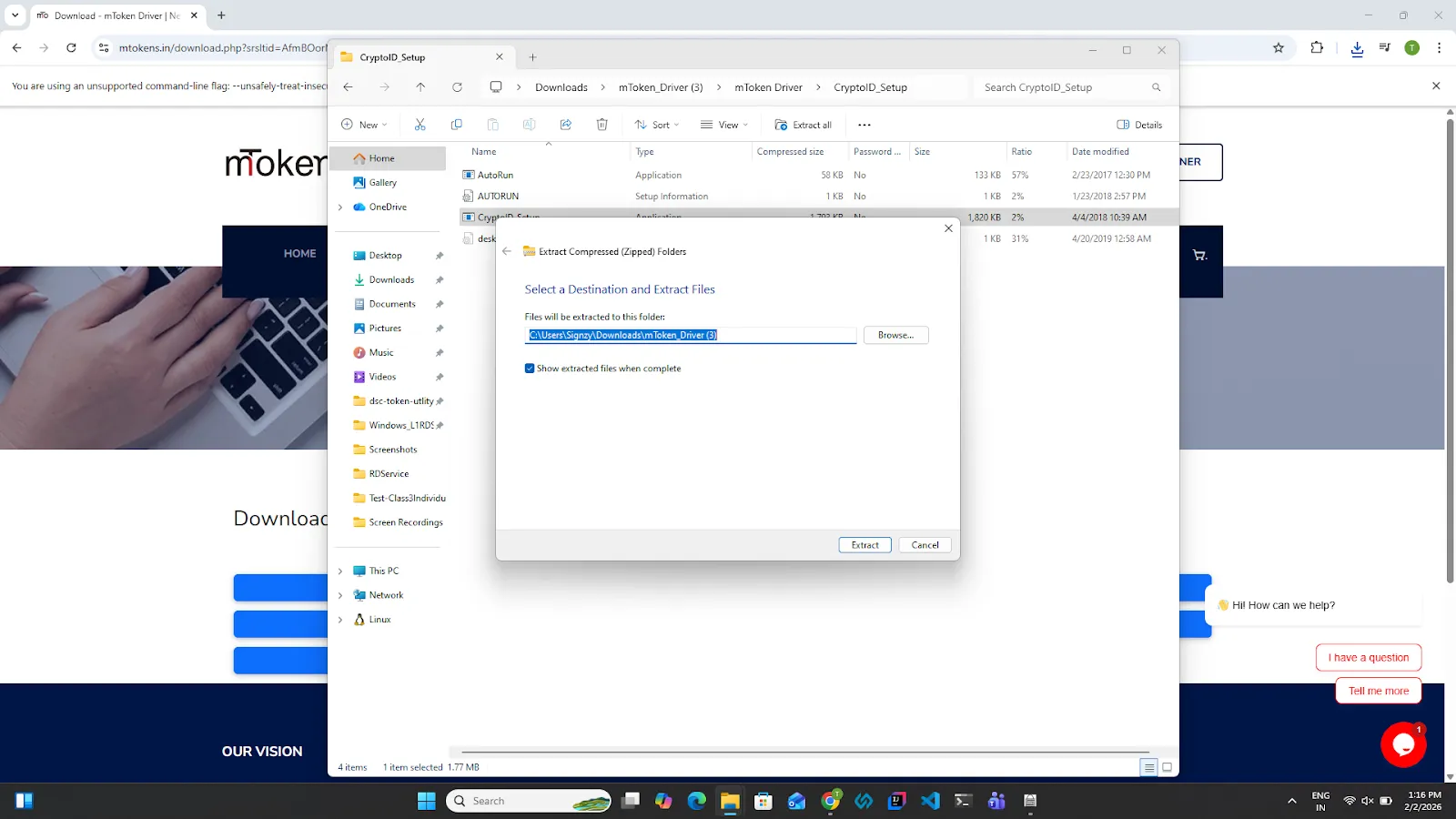Click Downloads in the breadcrumb path
The height and width of the screenshot is (819, 1456).
(561, 87)
